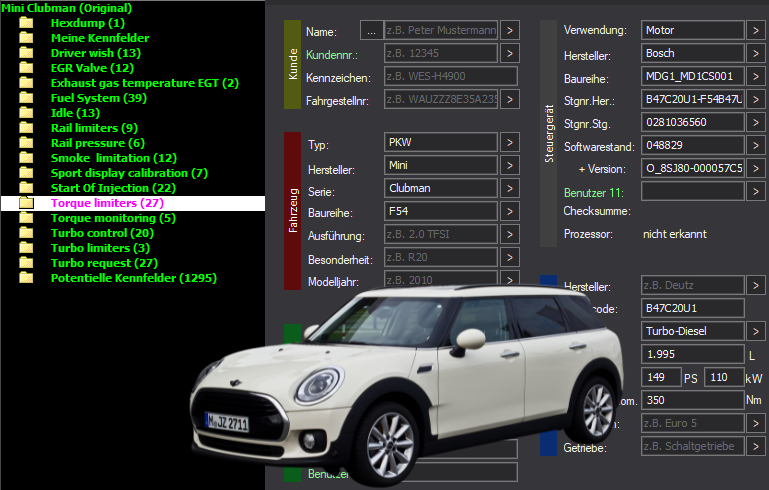Open the arrow next to Stgnr.Her. field

(756, 99)
